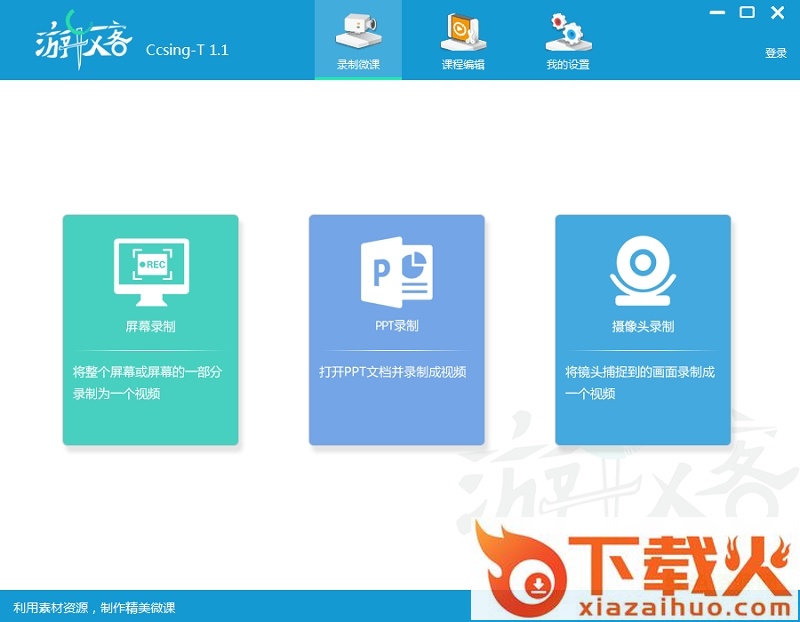Click the 屏幕录制 card title

tap(151, 327)
